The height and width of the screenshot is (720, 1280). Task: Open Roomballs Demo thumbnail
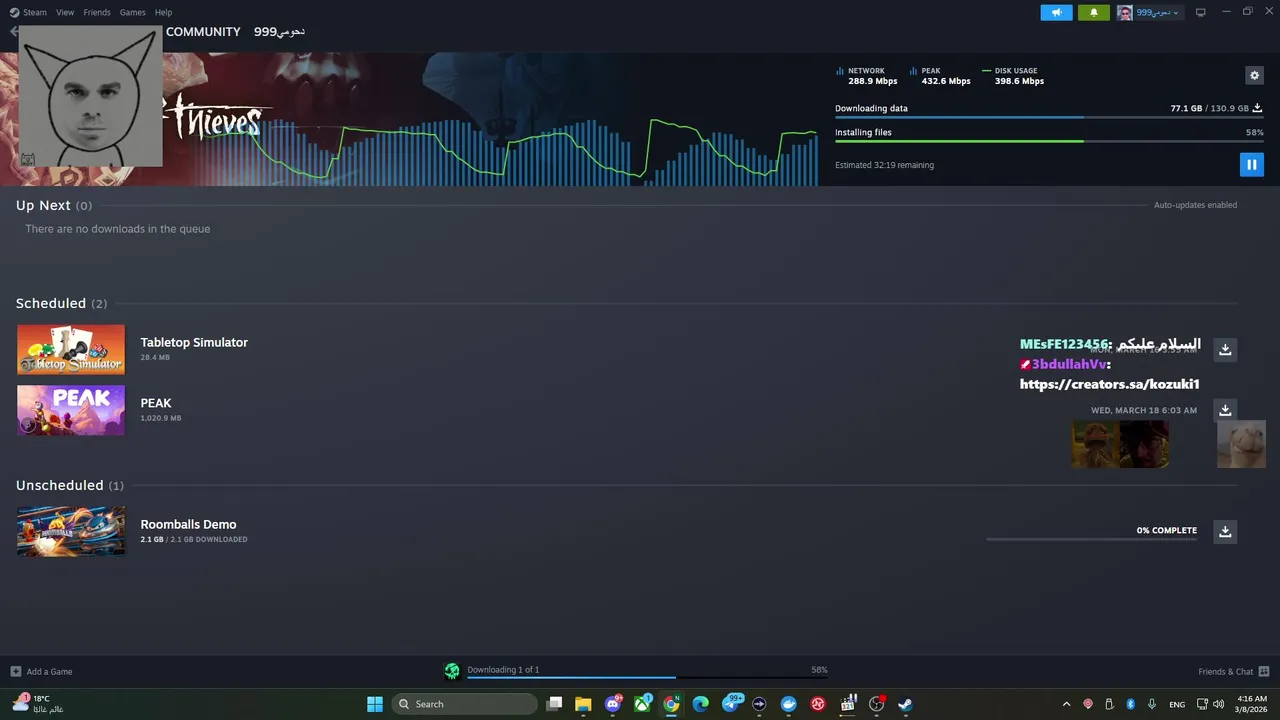(x=71, y=531)
